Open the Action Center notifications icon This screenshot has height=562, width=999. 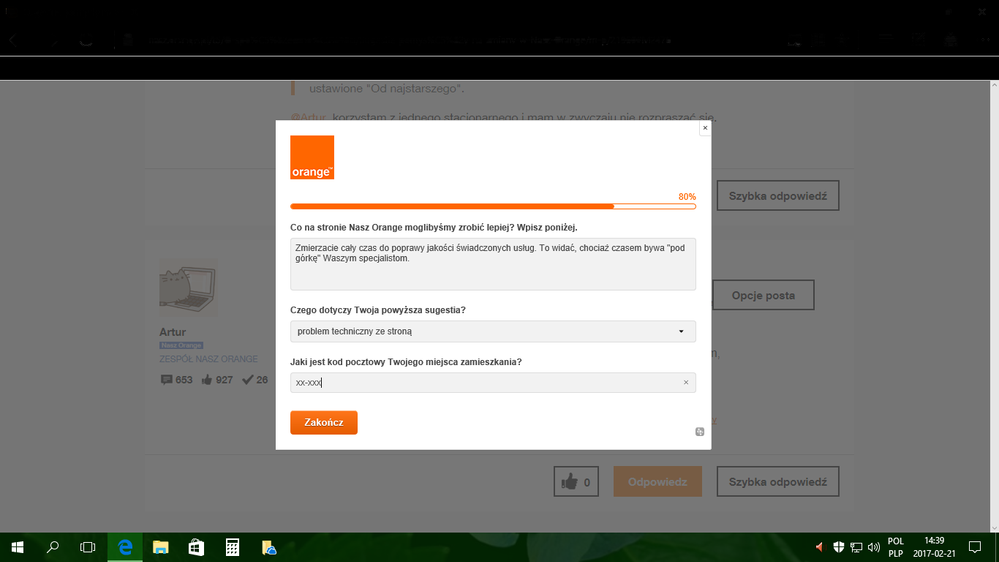[975, 547]
